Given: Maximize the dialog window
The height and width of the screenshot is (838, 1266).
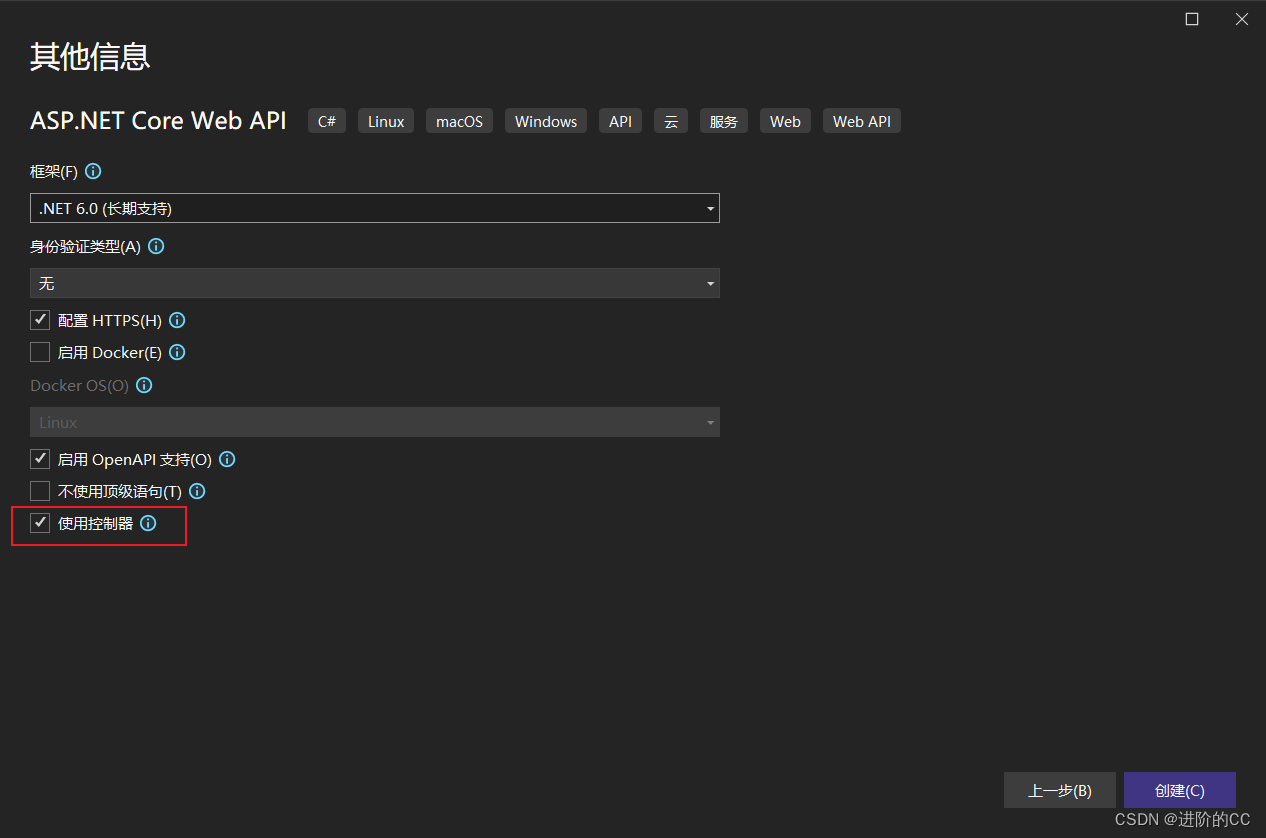Looking at the screenshot, I should tap(1192, 19).
